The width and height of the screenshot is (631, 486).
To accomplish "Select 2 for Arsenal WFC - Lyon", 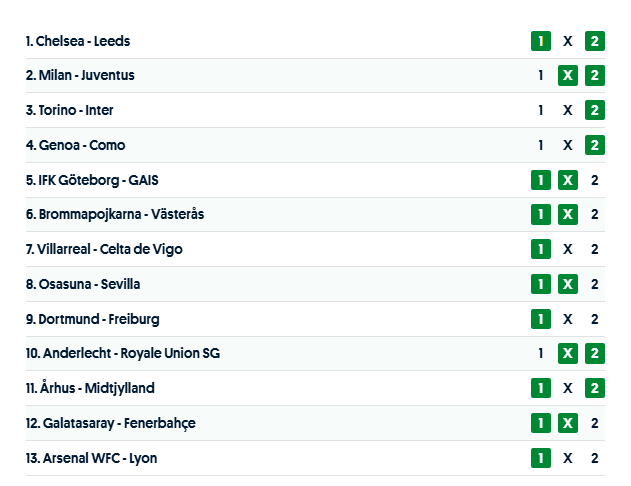I will click(595, 458).
